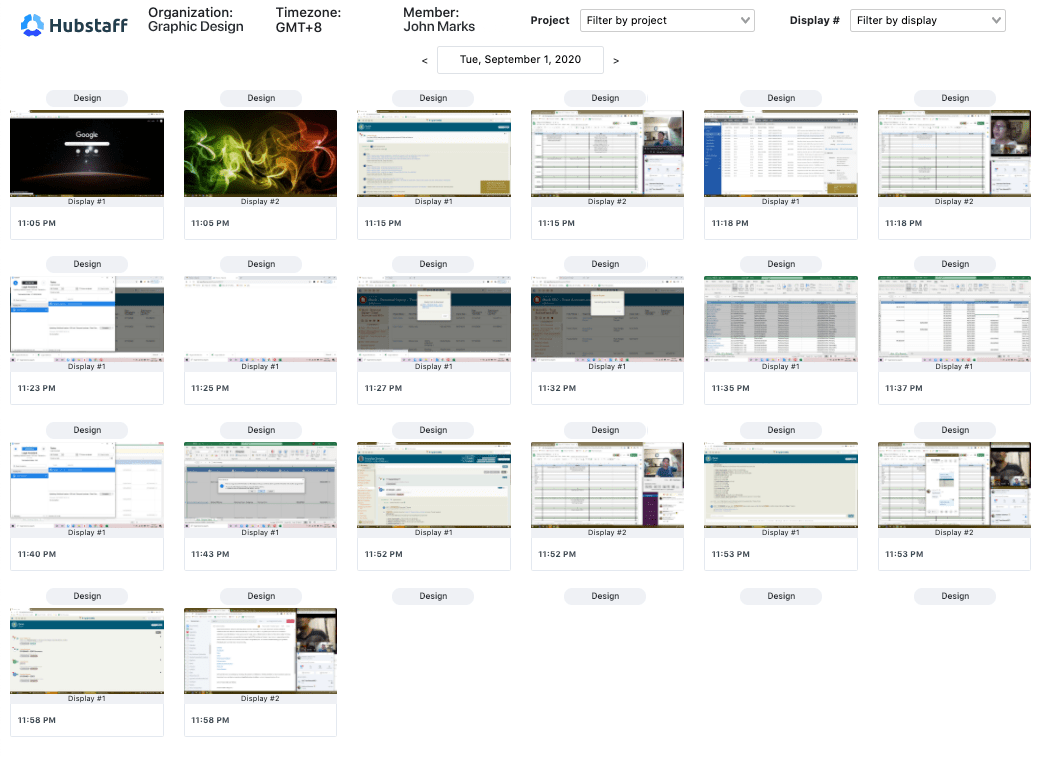This screenshot has width=1039, height=759.
Task: Open the 11:52 PM Display #2 screenshot
Action: [607, 484]
